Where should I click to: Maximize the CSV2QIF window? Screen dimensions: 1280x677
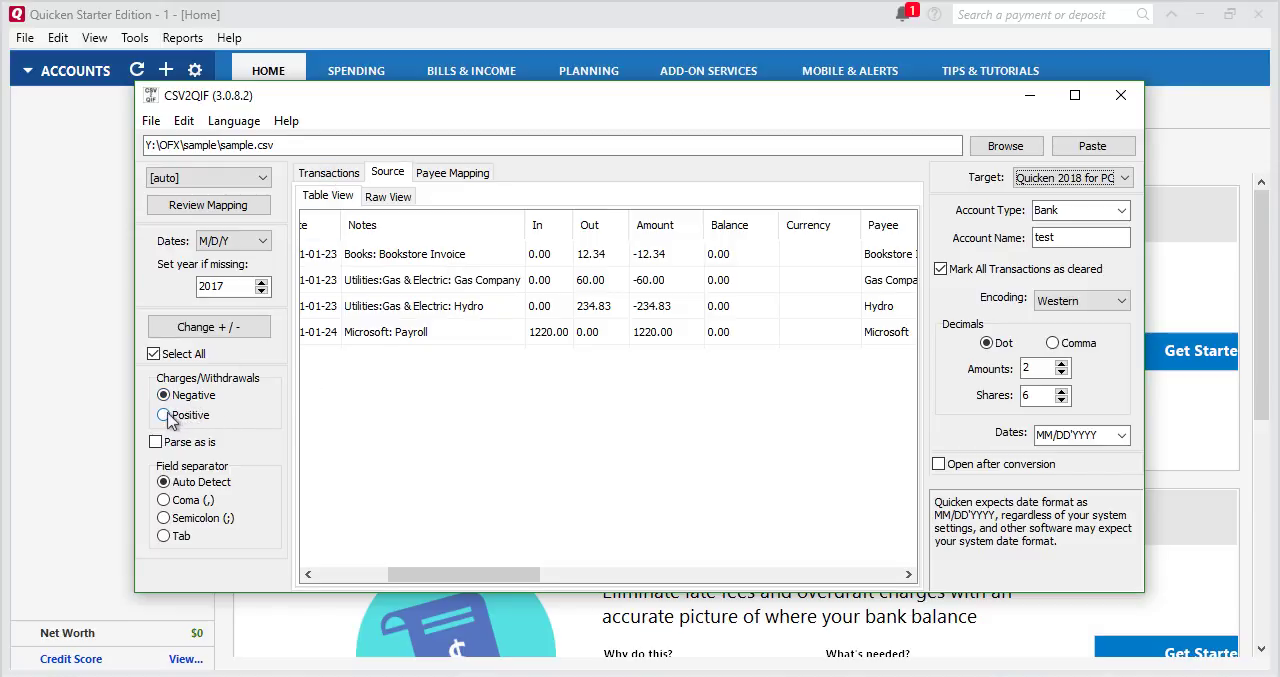pyautogui.click(x=1075, y=95)
